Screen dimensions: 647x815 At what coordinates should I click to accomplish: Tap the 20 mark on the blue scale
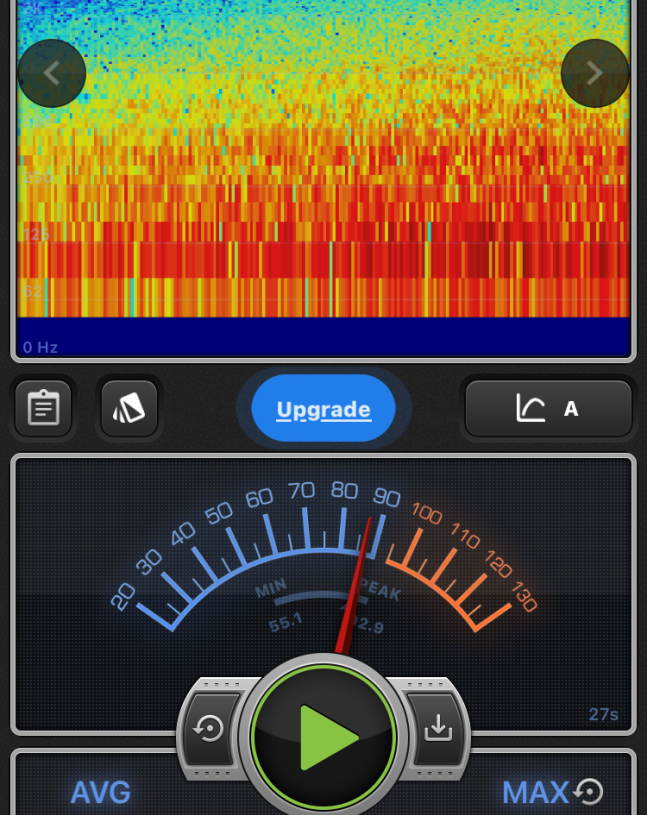[123, 598]
